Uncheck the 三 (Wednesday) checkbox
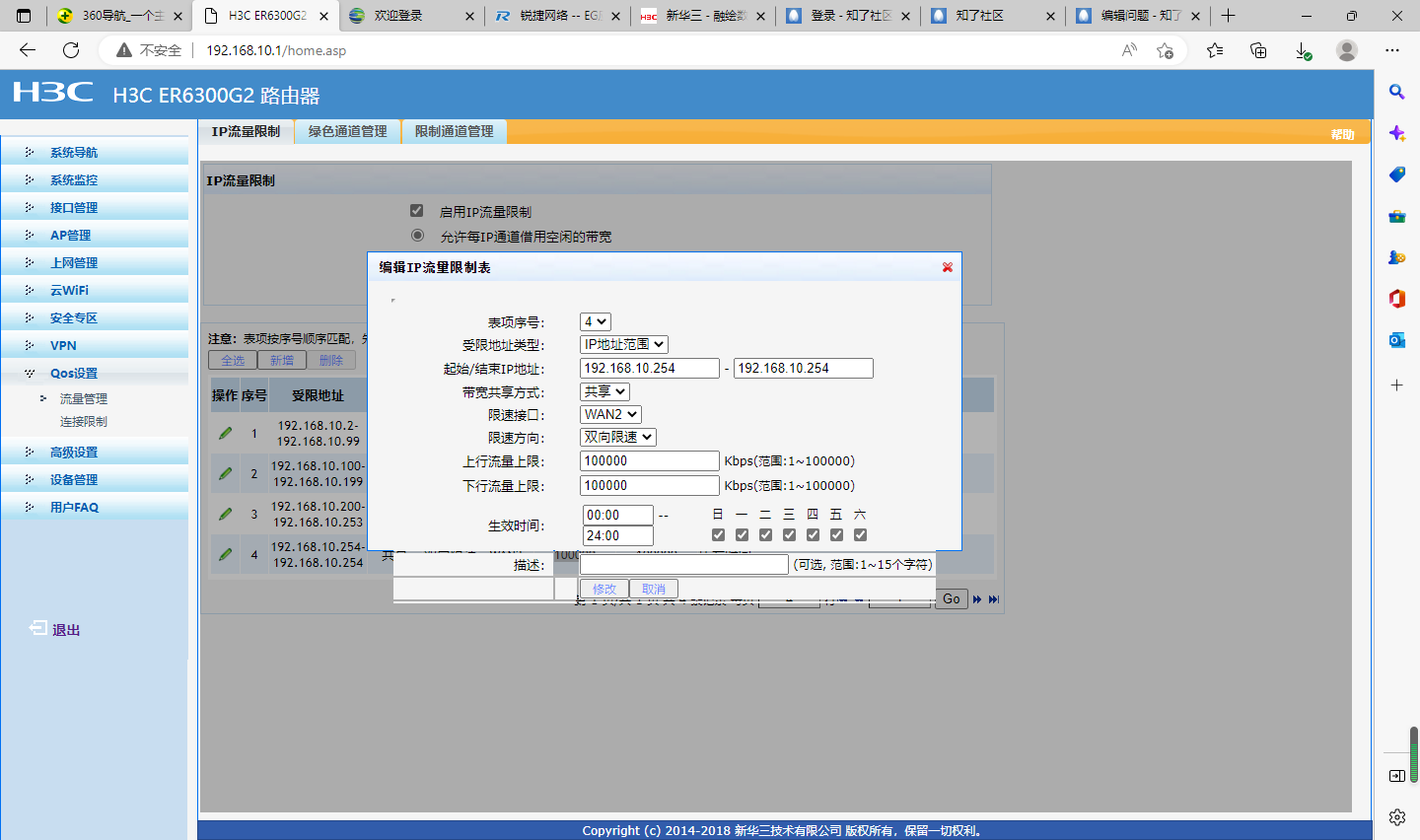Screen dimensions: 1420x840 (x=789, y=535)
